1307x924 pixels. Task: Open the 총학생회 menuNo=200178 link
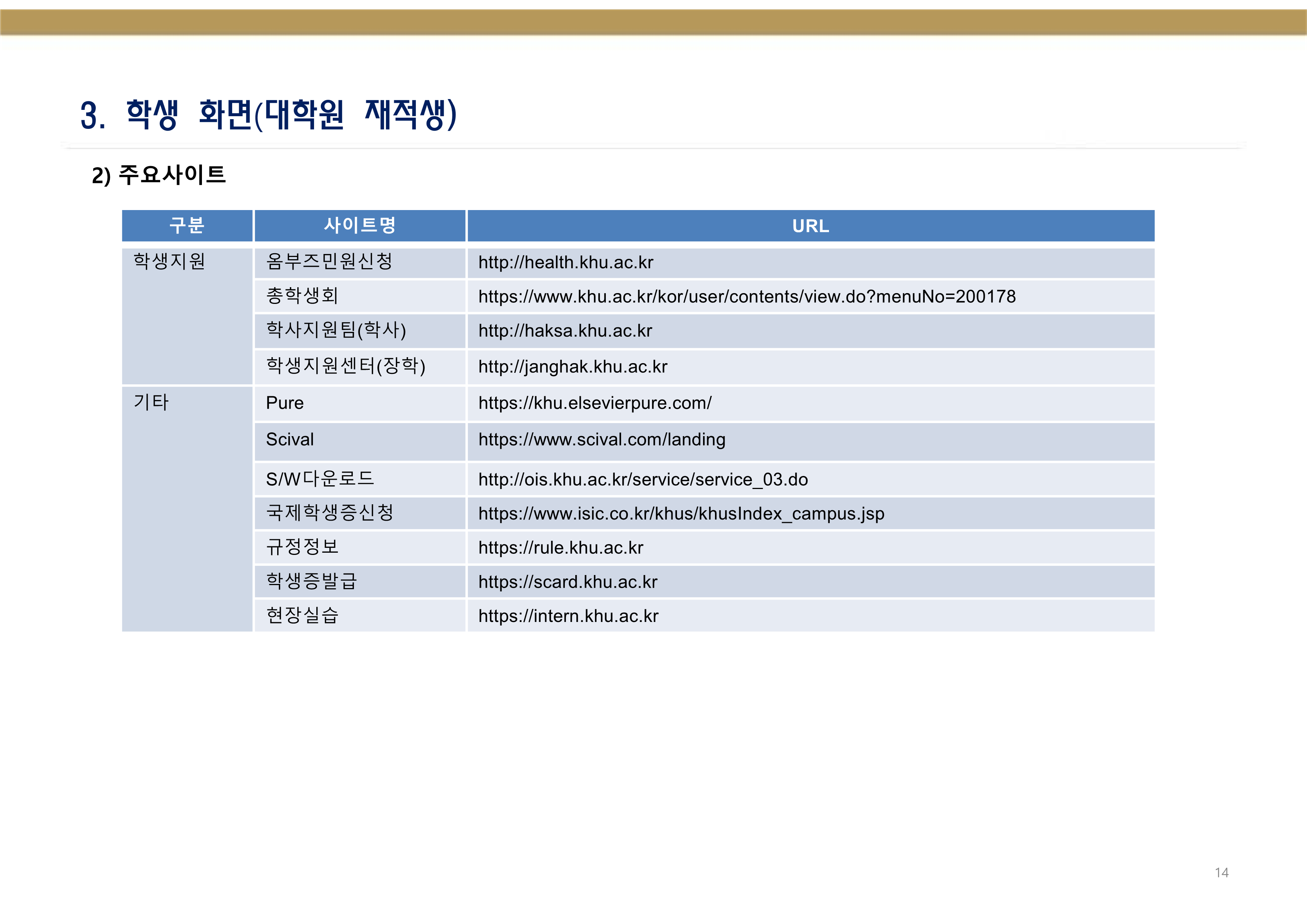coord(747,296)
